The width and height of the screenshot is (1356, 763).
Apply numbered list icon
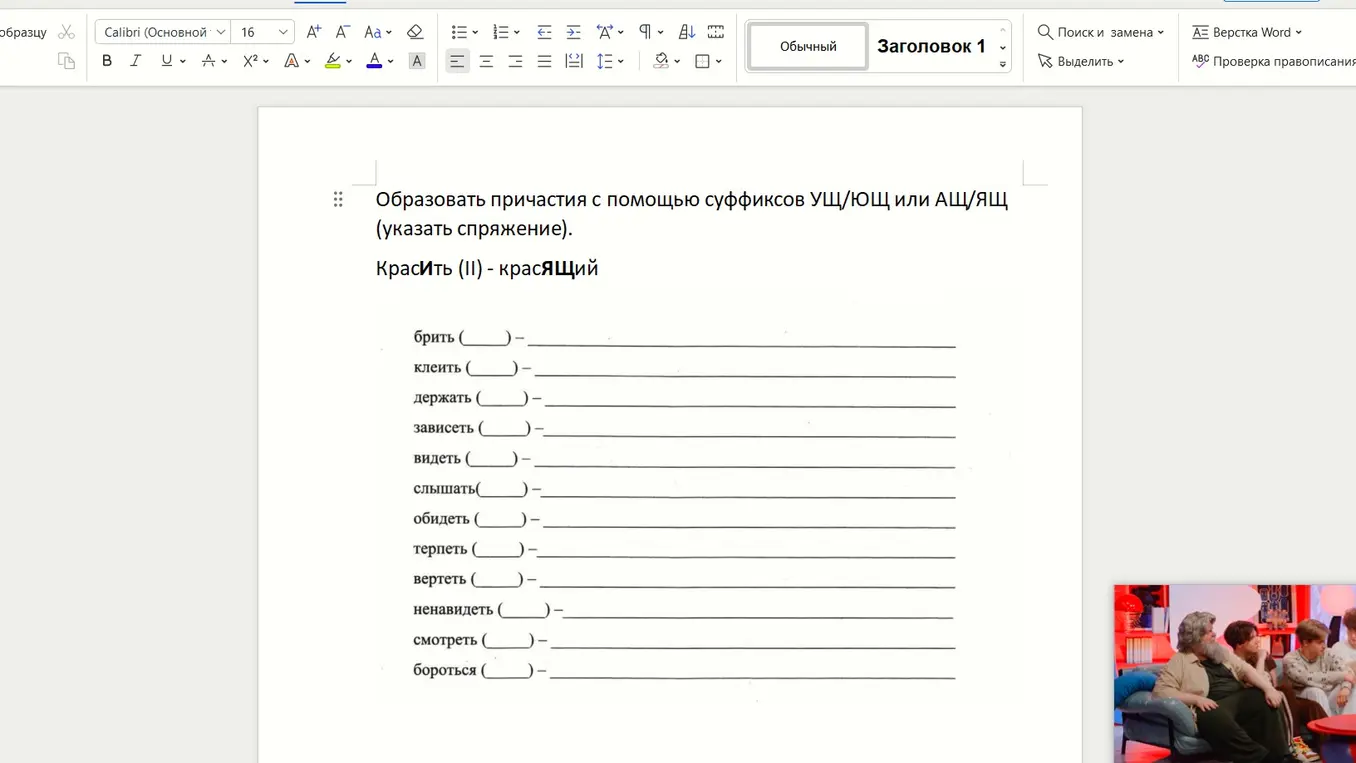(501, 32)
